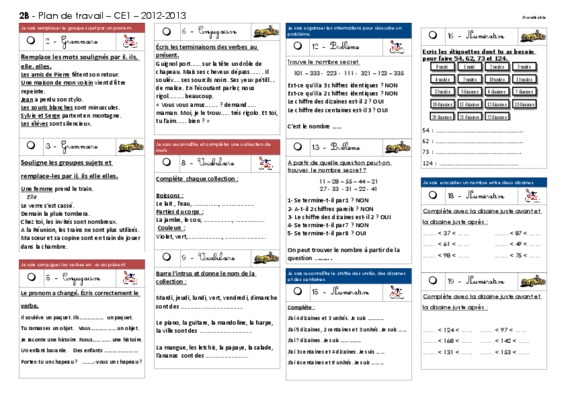This screenshot has height=400, width=566.
Task: Click the cyclist icon beside 18 - Numération
Action: point(532,196)
